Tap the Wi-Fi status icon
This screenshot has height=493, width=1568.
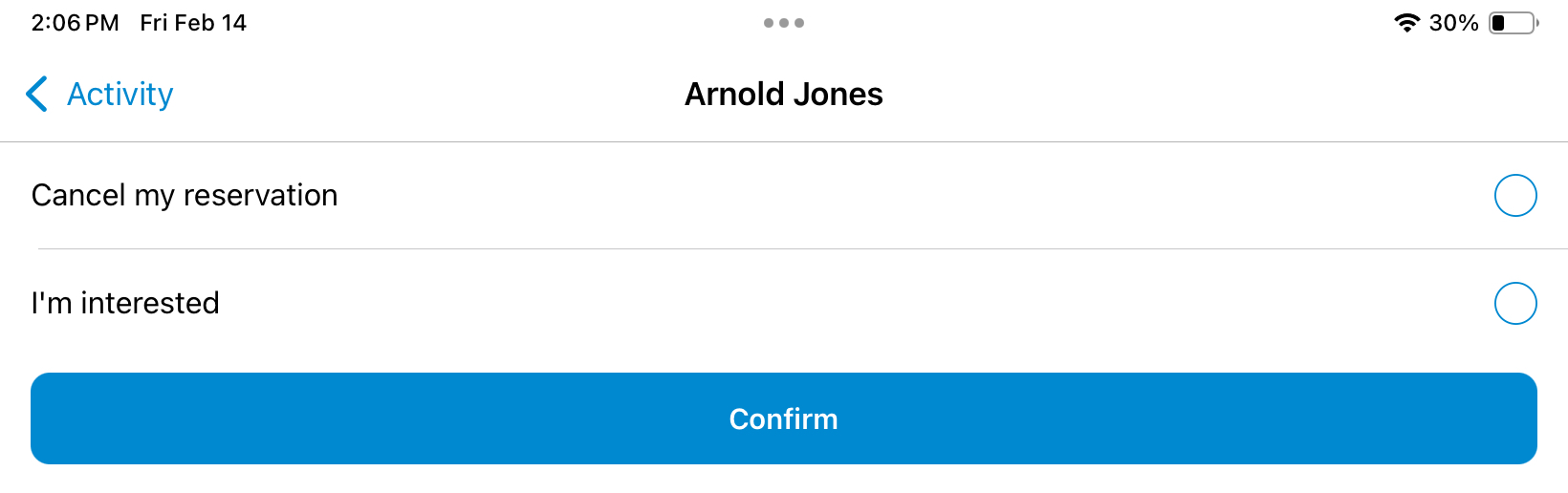[1406, 23]
